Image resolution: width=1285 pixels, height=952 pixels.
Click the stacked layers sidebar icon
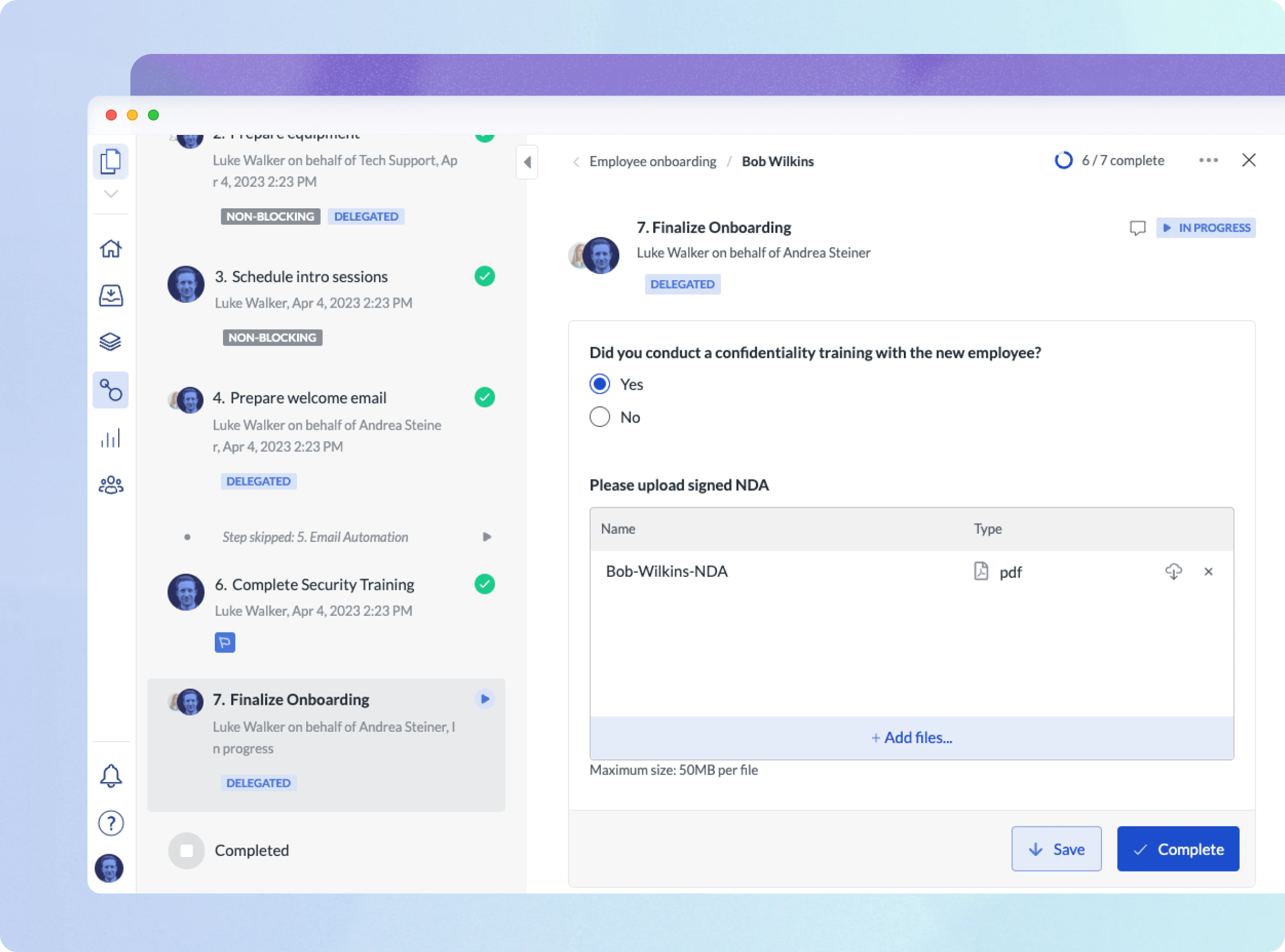[x=110, y=342]
